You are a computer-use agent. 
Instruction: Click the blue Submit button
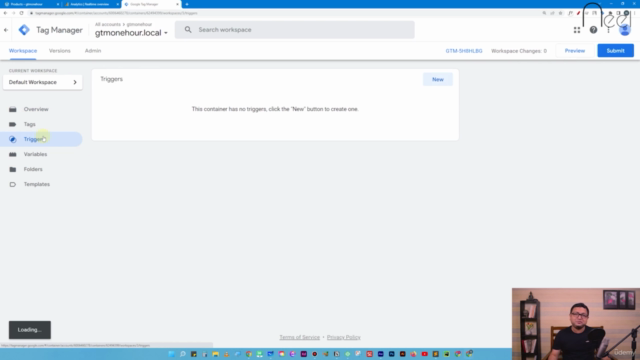pyautogui.click(x=616, y=51)
